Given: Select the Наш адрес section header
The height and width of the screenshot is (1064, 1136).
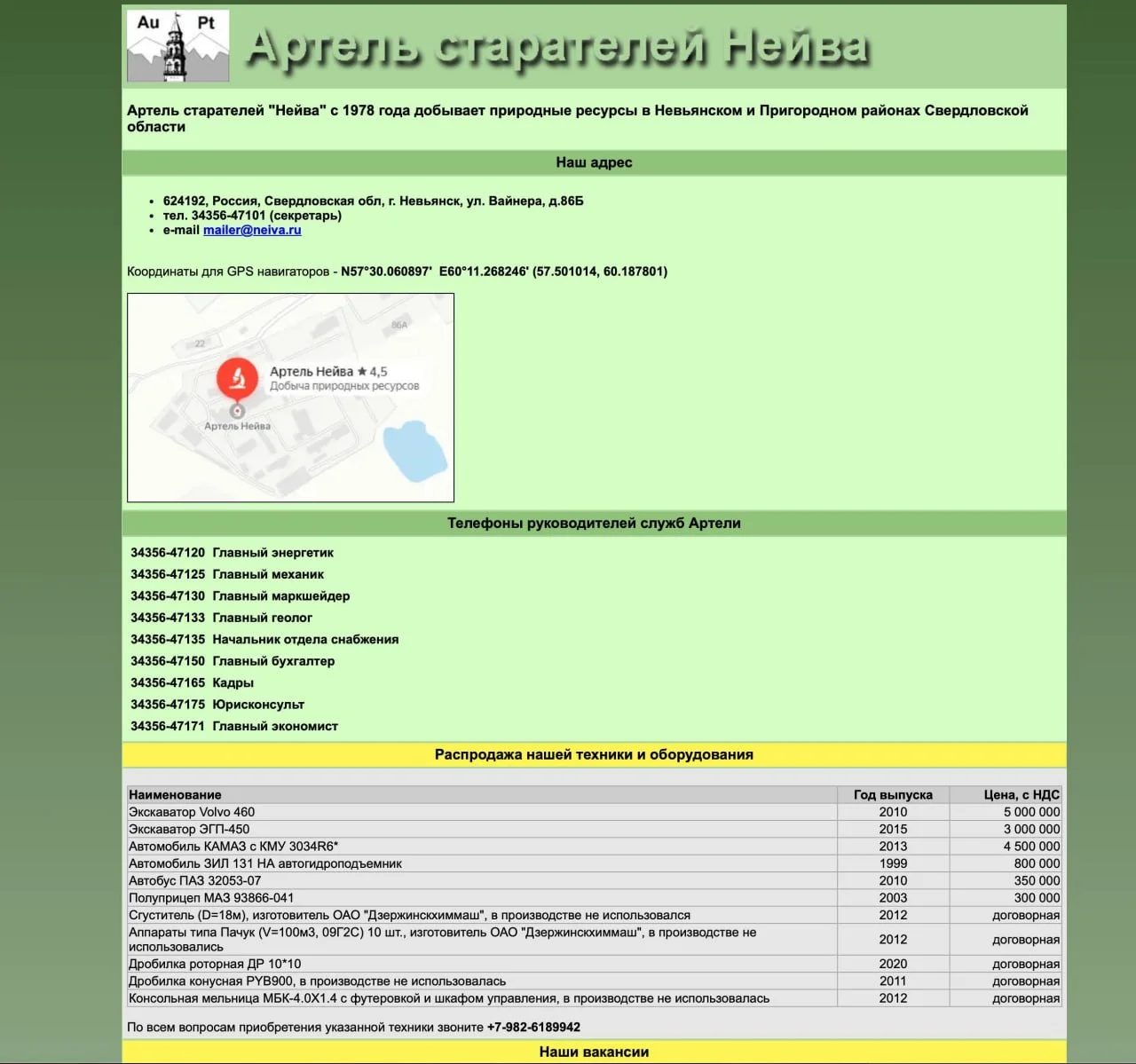Looking at the screenshot, I should (x=594, y=162).
